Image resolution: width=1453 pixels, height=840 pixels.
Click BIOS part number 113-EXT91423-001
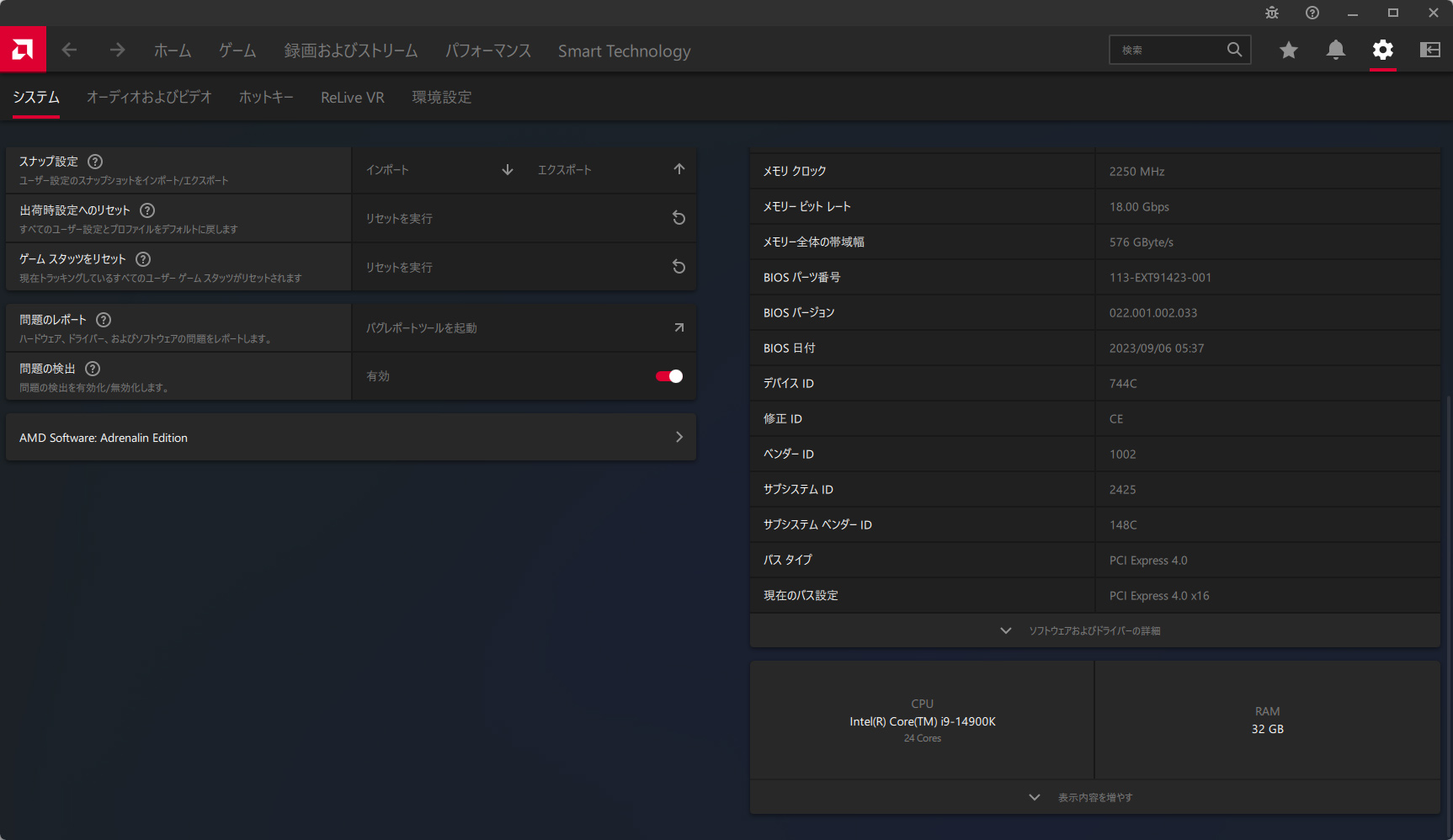point(1160,278)
